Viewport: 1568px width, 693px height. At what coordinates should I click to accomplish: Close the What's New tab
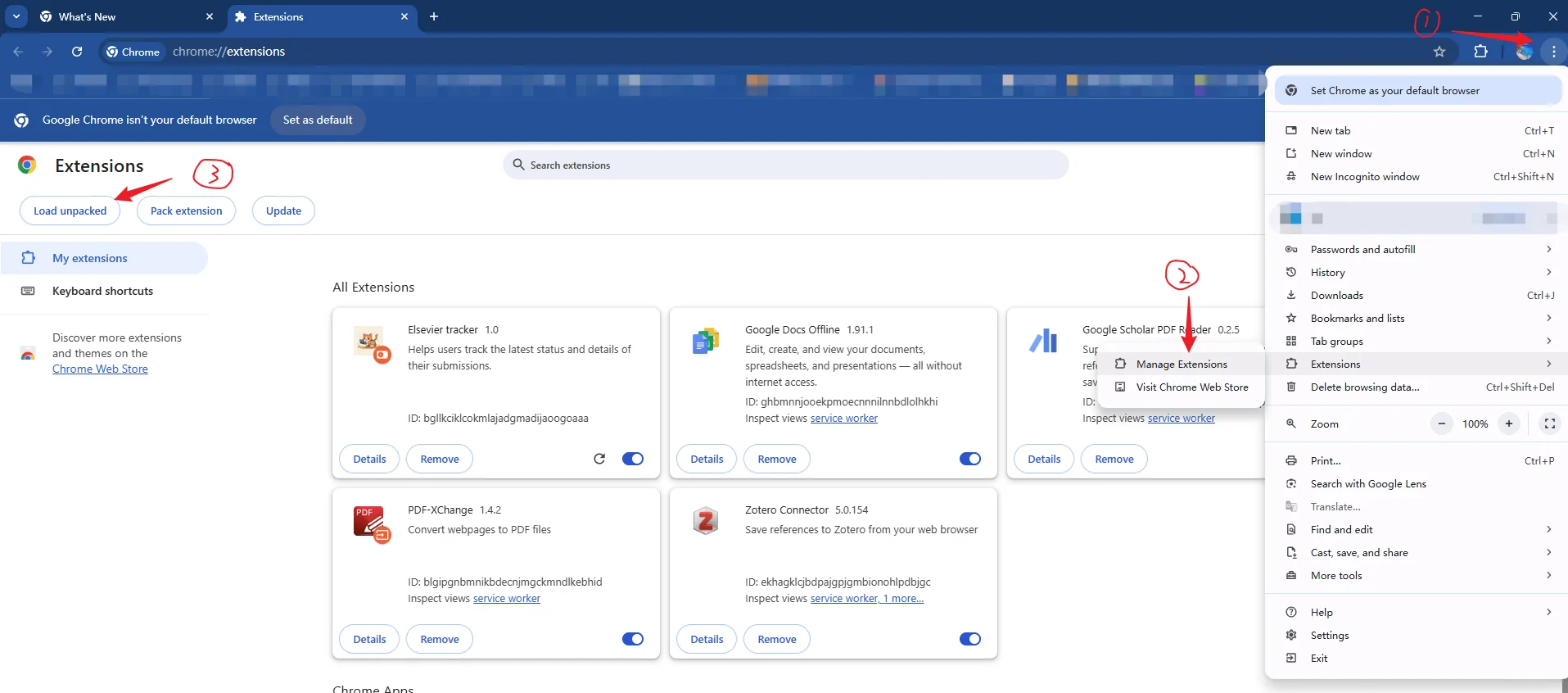[210, 16]
